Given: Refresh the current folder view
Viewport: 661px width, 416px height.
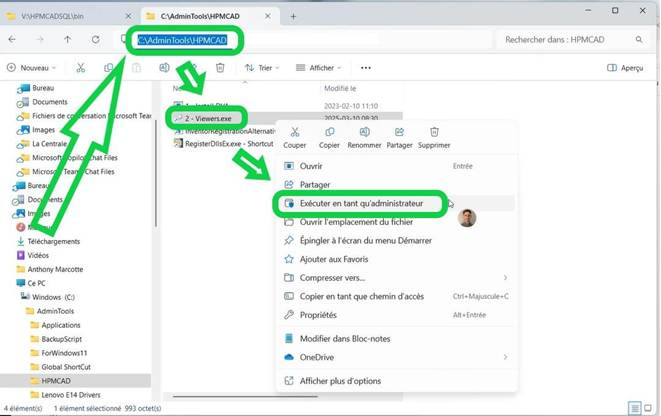Looking at the screenshot, I should pos(96,39).
